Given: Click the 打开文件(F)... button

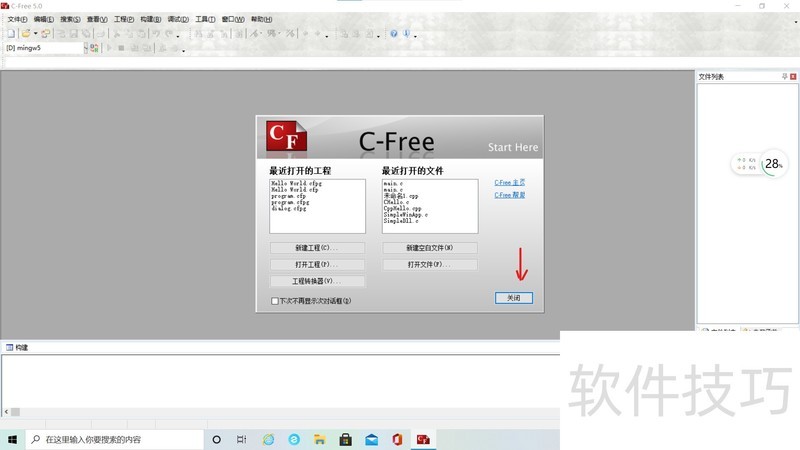Looking at the screenshot, I should (430, 265).
